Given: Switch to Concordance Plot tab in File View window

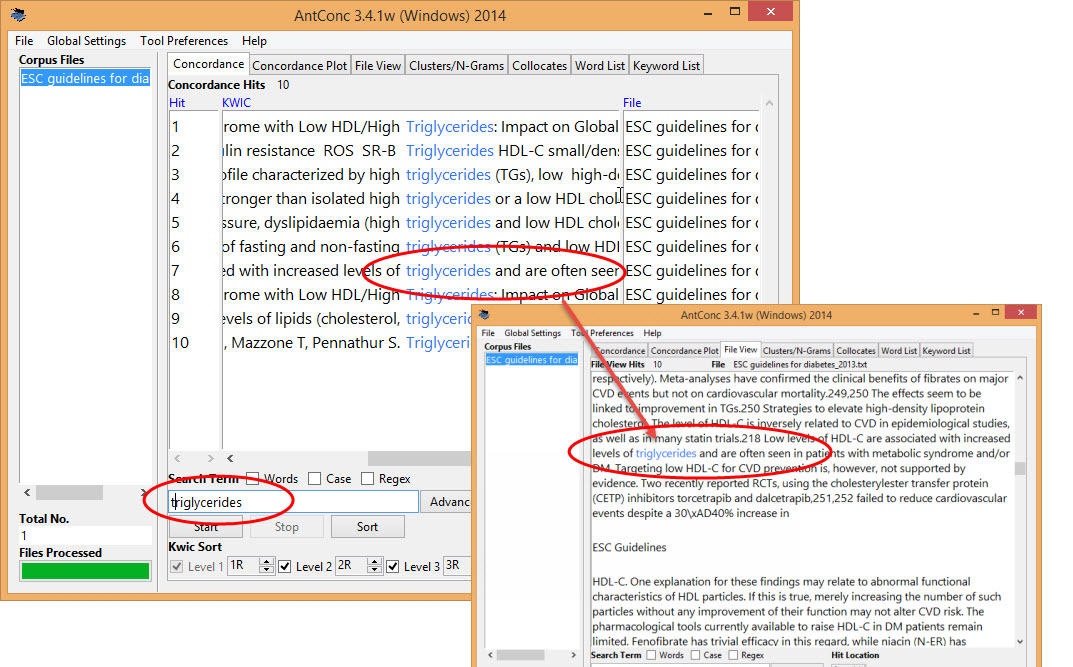Looking at the screenshot, I should [684, 351].
